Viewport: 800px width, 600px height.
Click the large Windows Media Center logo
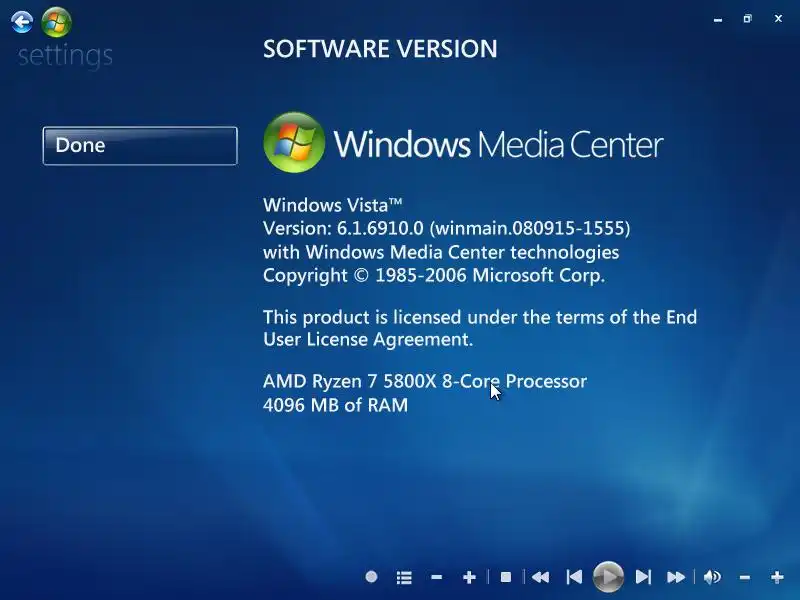coord(463,143)
